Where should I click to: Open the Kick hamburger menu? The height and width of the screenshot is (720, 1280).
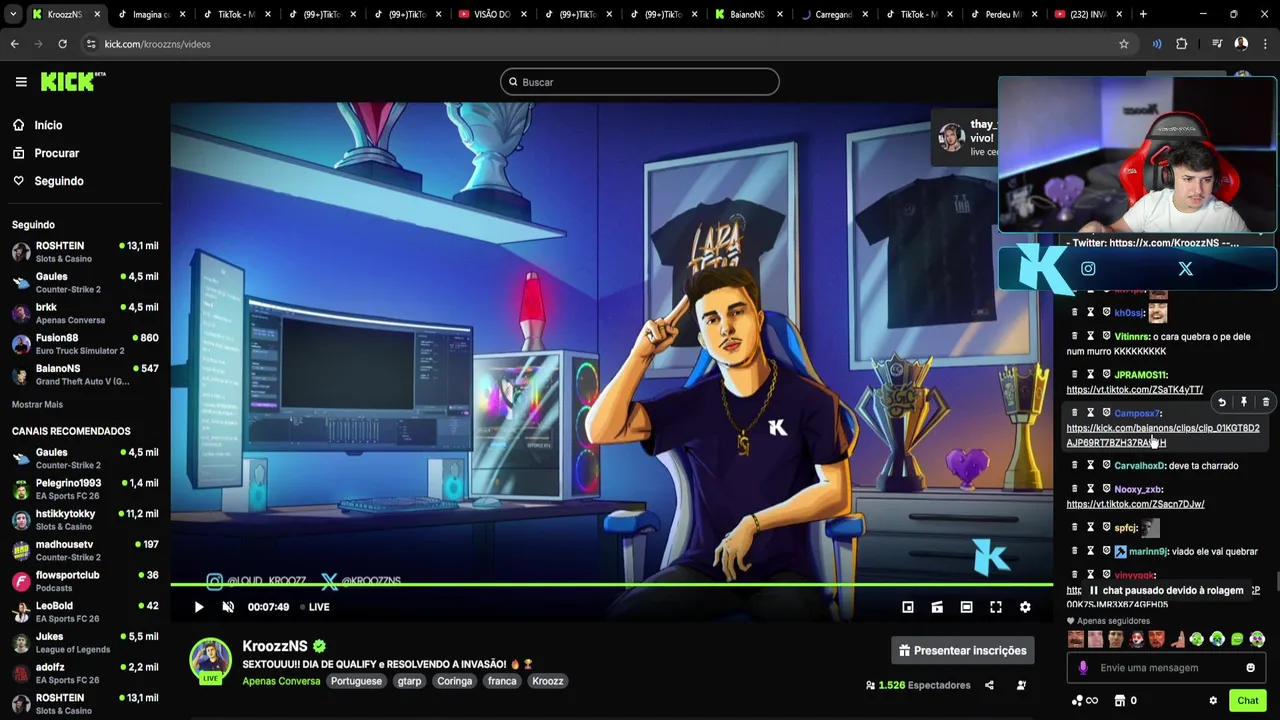pos(21,82)
